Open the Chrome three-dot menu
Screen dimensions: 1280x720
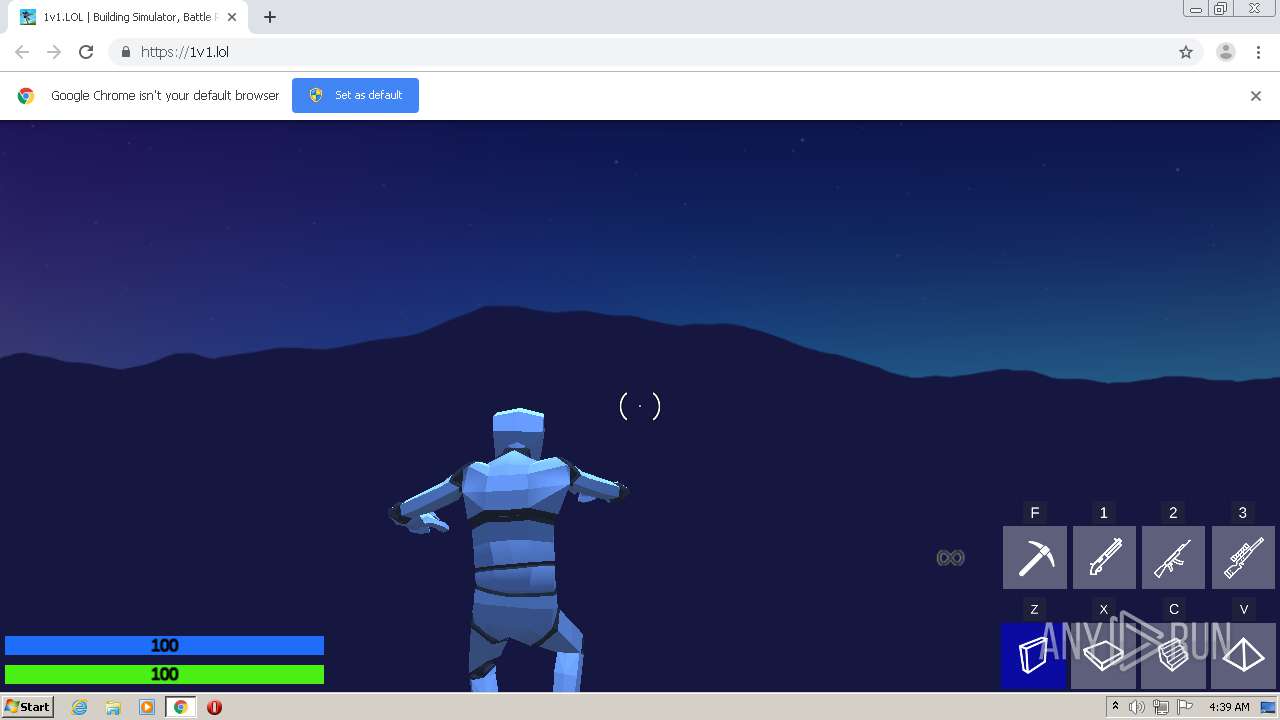1259,52
